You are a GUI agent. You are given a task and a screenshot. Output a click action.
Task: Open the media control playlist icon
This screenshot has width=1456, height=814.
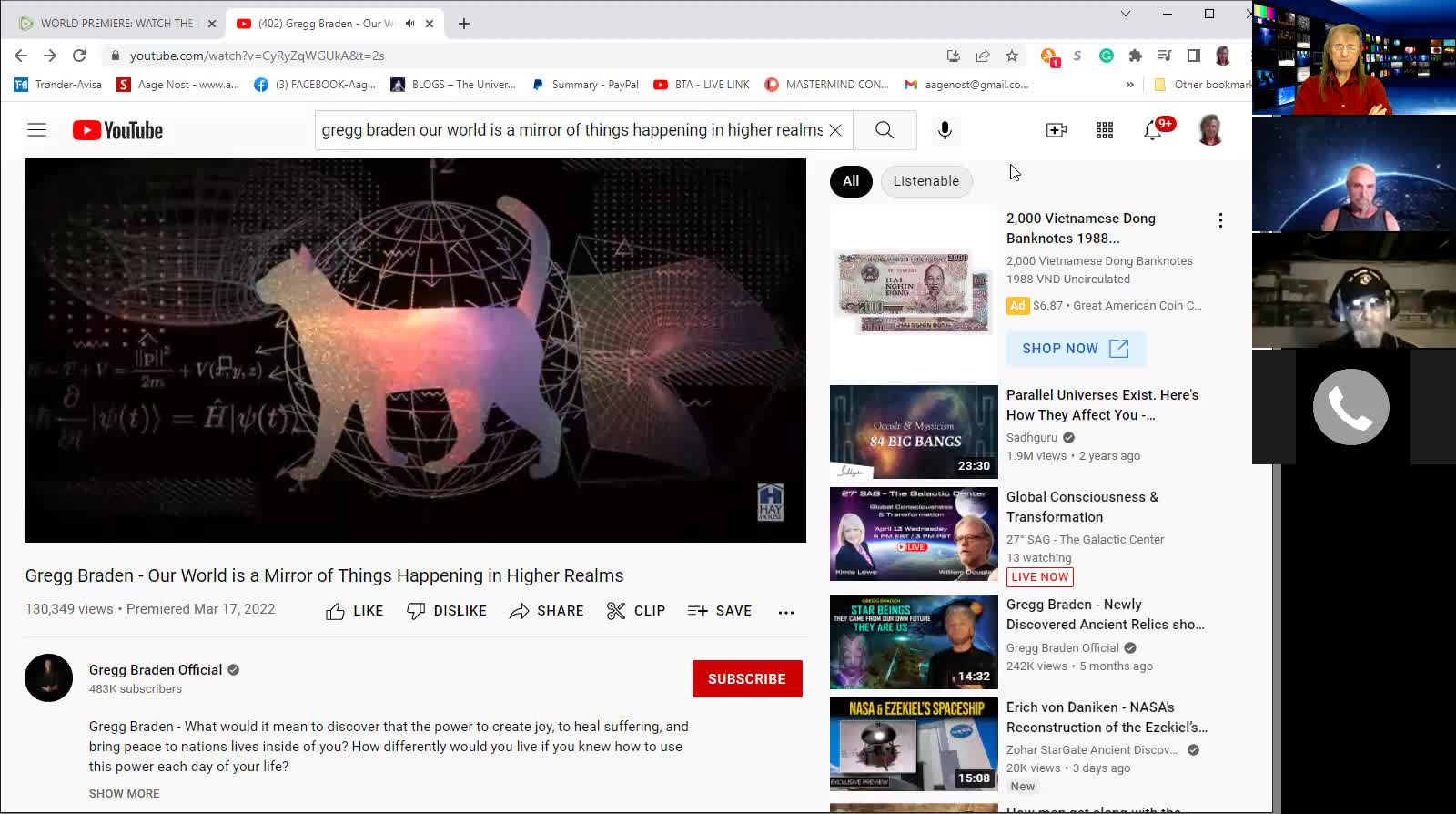(1165, 56)
